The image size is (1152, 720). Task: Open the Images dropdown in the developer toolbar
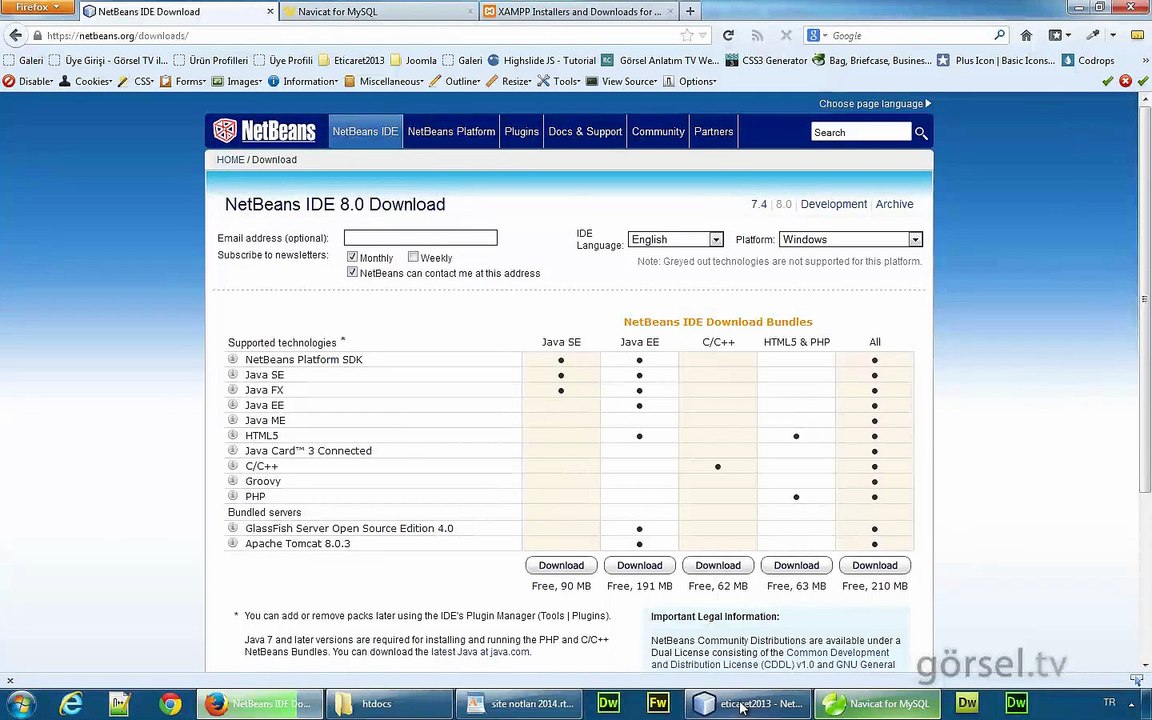pyautogui.click(x=237, y=82)
